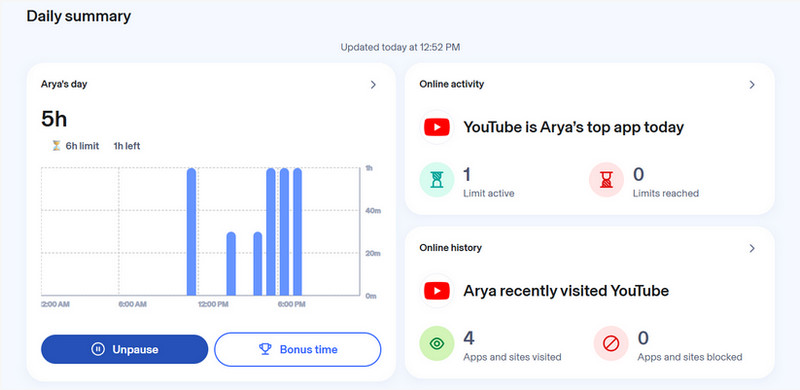Click the '6h limit' label

pos(82,146)
